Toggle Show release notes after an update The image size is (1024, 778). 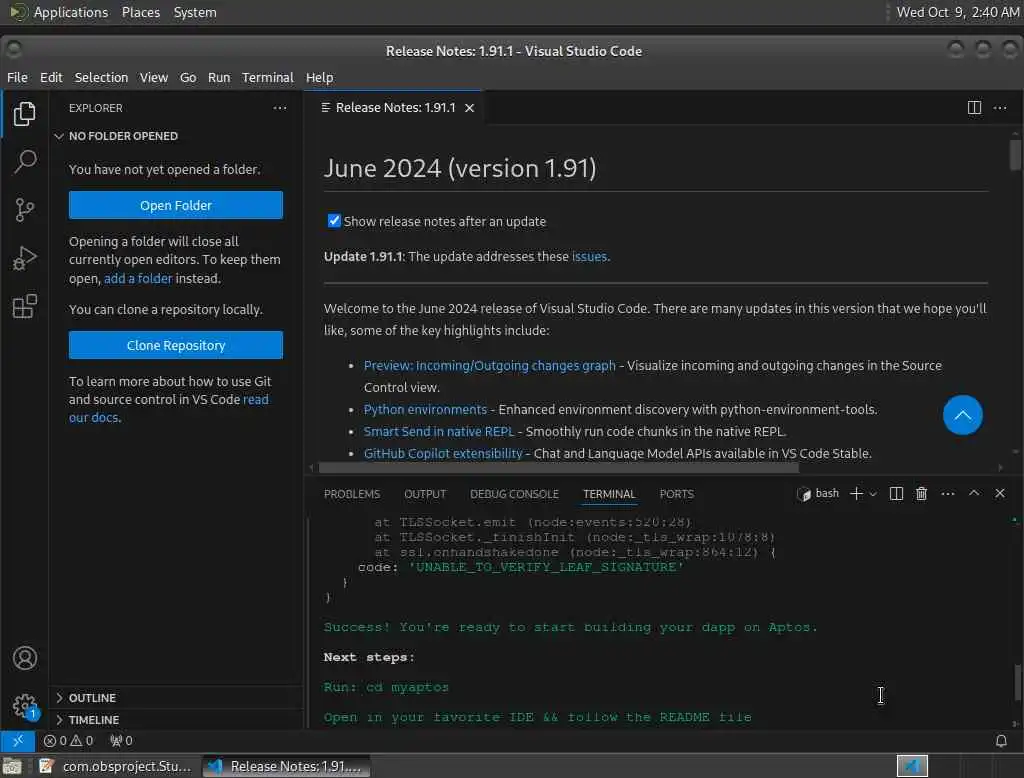point(334,221)
